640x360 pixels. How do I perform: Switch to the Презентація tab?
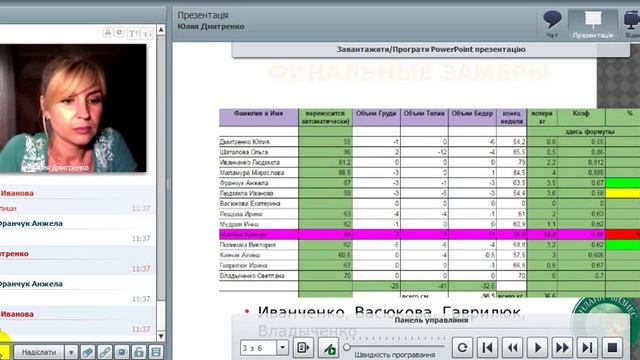coord(593,24)
